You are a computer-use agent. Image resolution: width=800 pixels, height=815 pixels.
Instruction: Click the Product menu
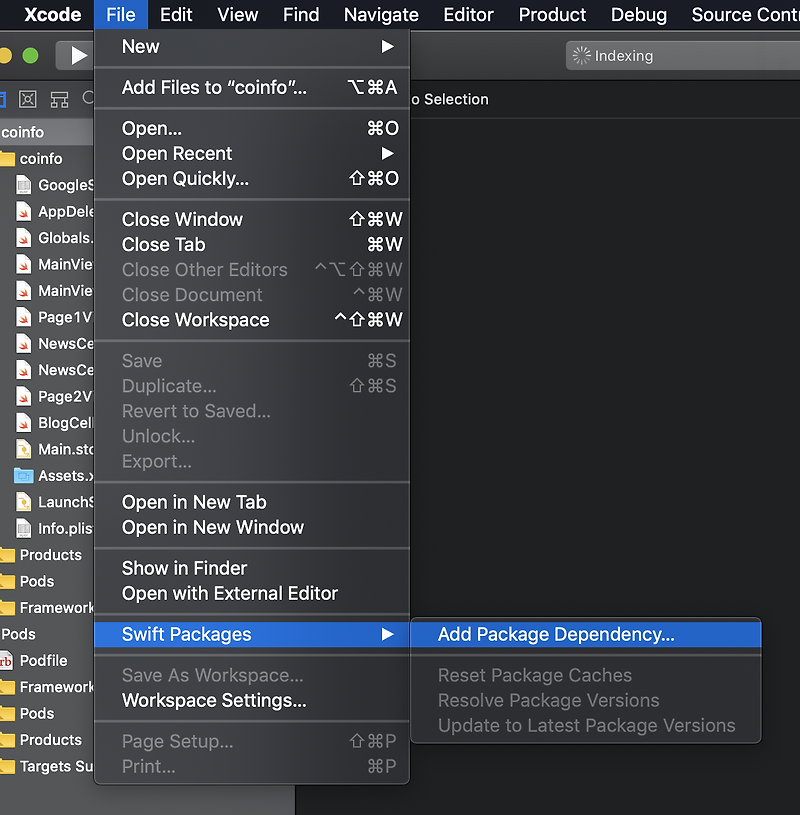[x=552, y=15]
